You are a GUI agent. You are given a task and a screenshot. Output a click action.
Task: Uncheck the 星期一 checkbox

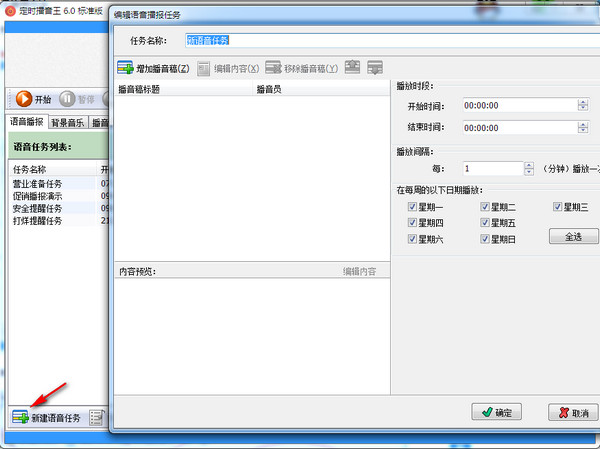point(412,207)
